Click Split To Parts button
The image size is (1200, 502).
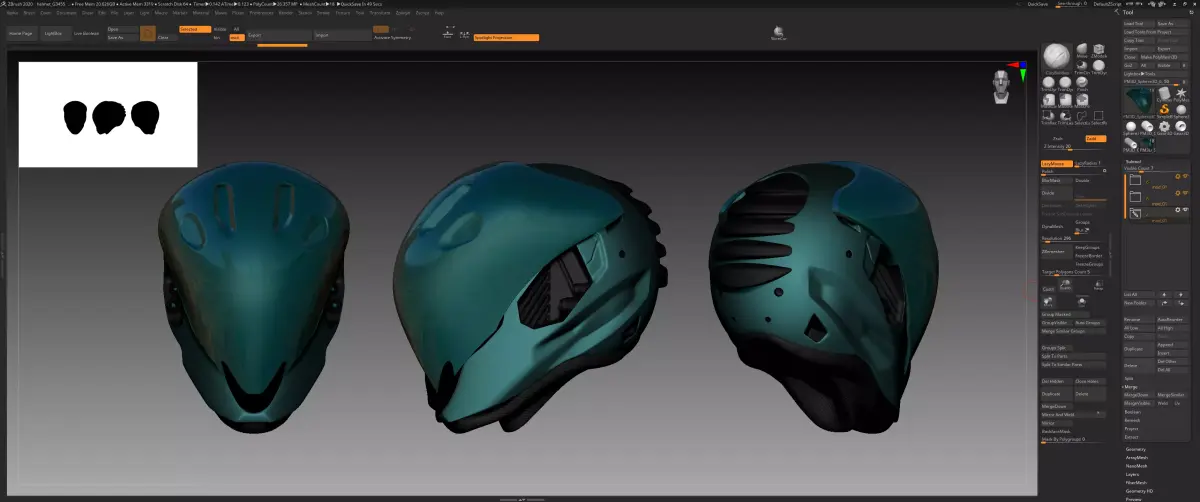tap(1073, 356)
